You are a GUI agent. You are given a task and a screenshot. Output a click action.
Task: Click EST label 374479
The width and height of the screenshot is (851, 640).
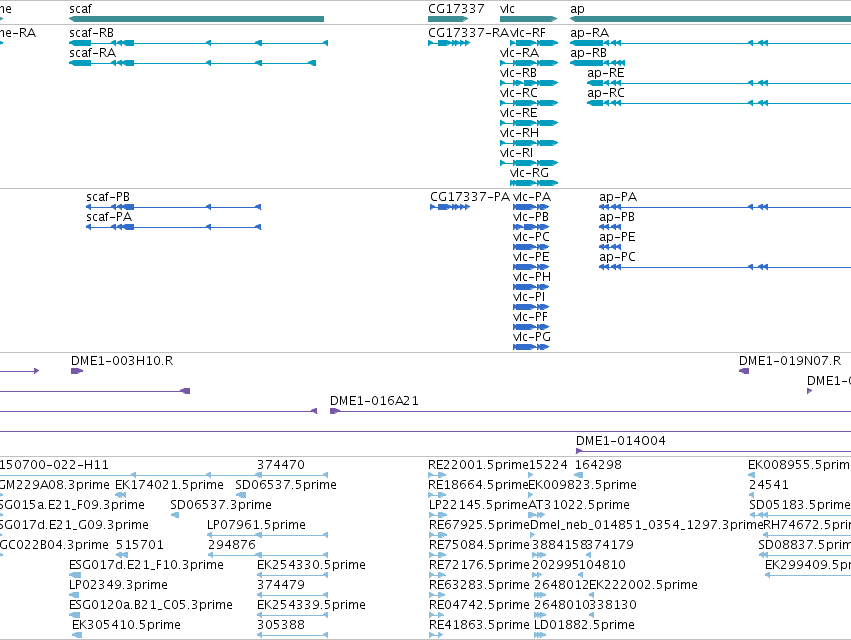[281, 585]
